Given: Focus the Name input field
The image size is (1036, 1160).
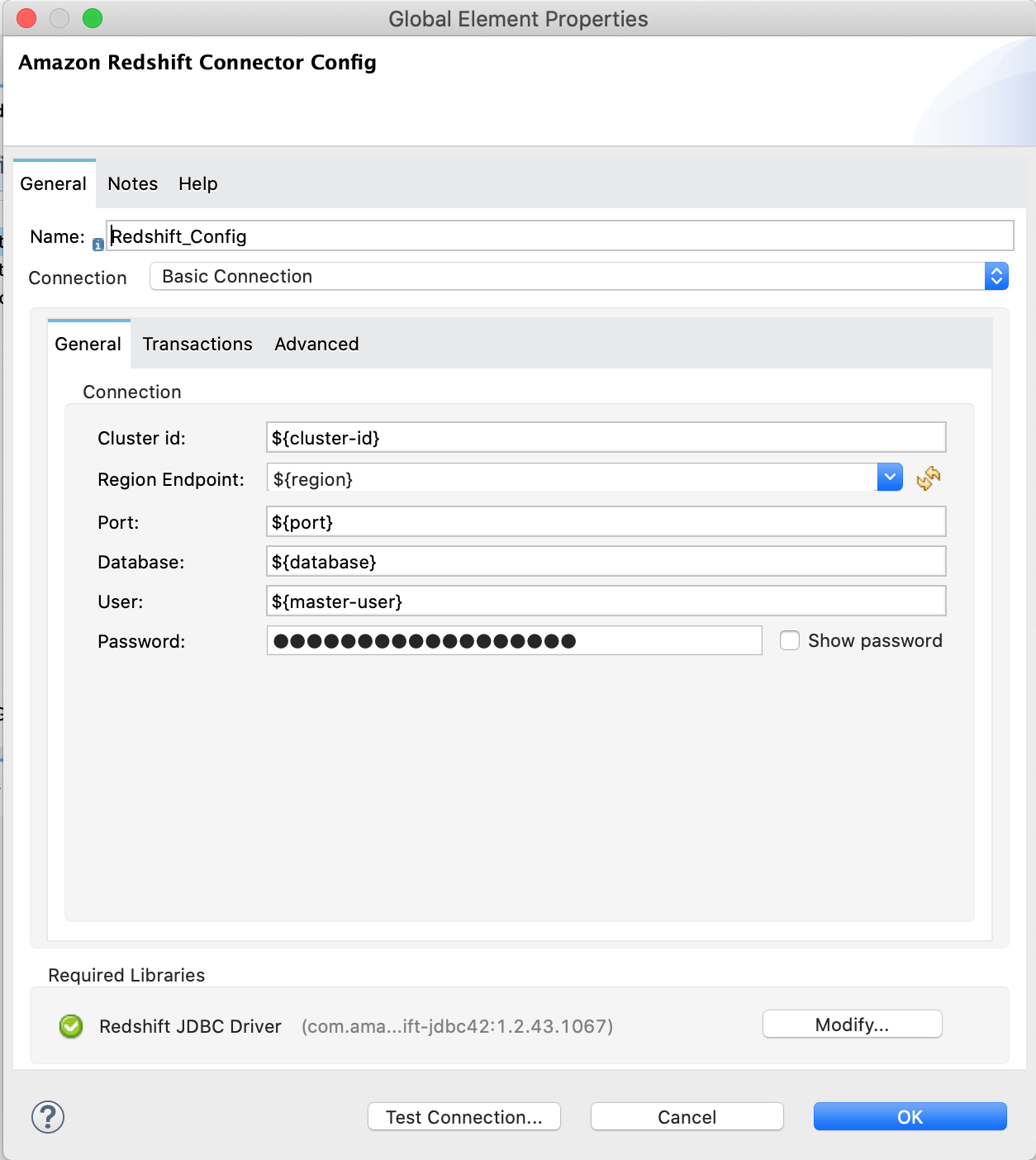Looking at the screenshot, I should pos(560,236).
